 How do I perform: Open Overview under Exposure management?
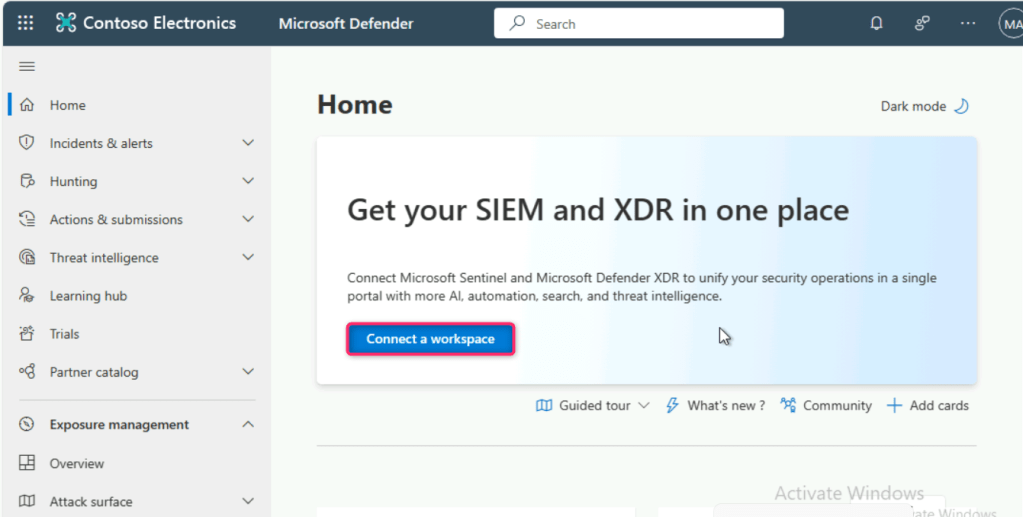76,463
